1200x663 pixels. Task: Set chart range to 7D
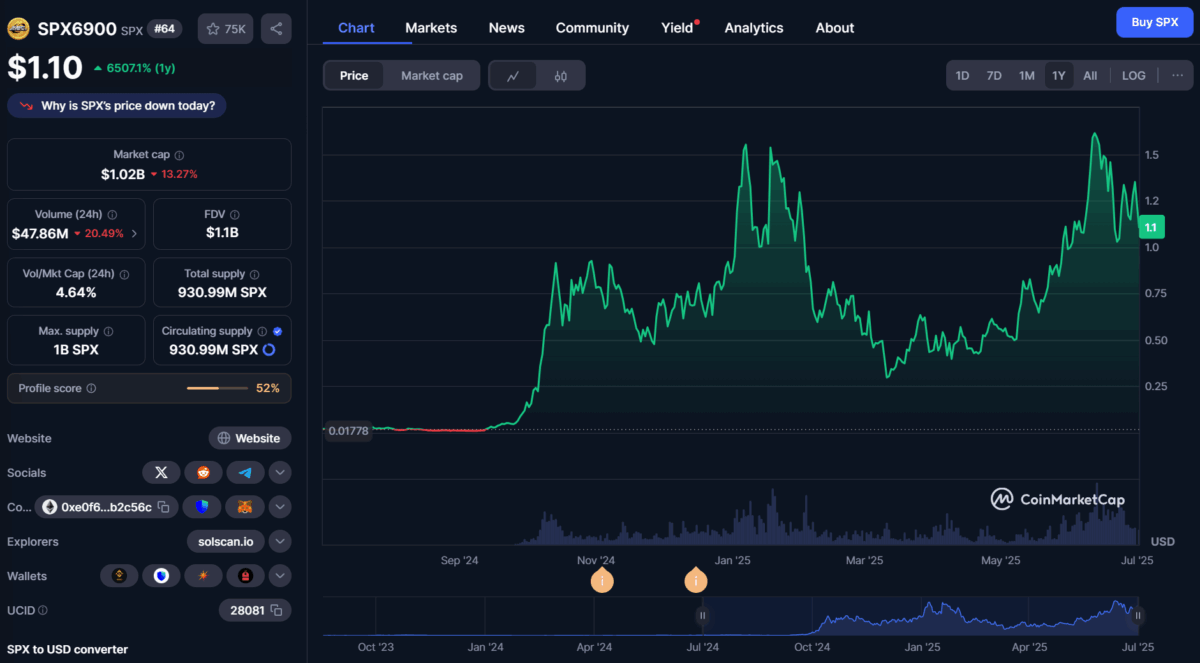994,76
